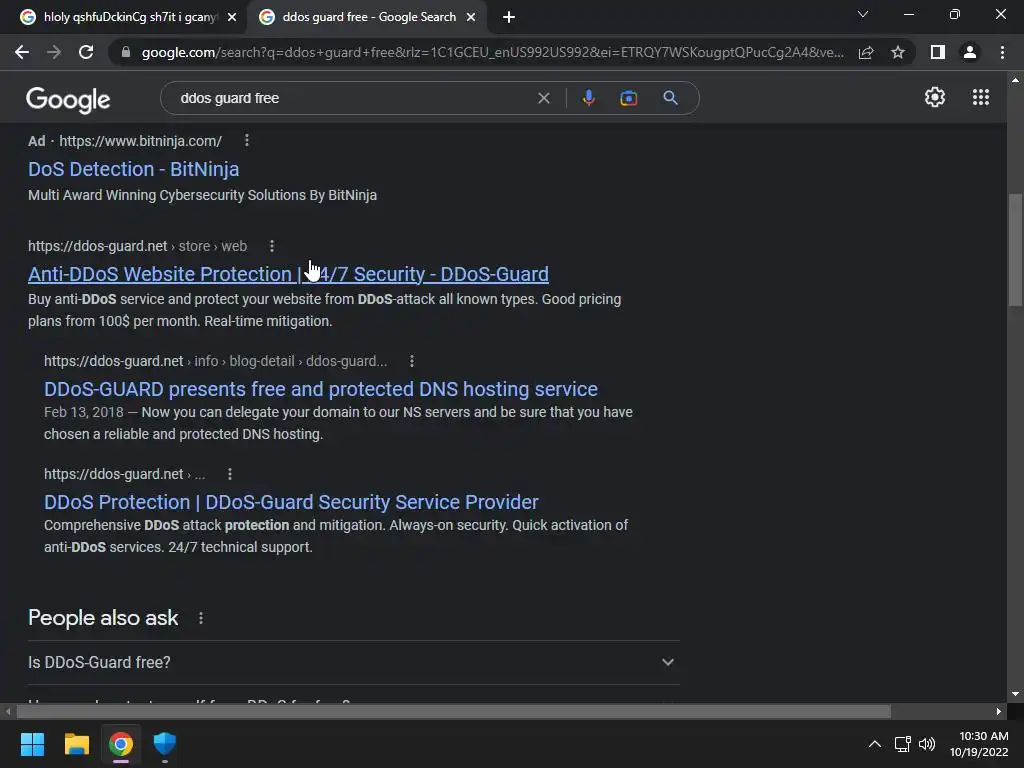Open Google quick settings gear
Screen dimensions: 1024x768
coord(935,97)
